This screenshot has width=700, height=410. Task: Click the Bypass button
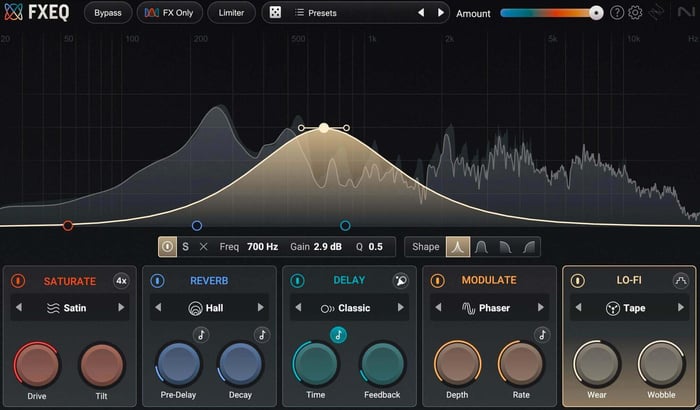pos(108,13)
